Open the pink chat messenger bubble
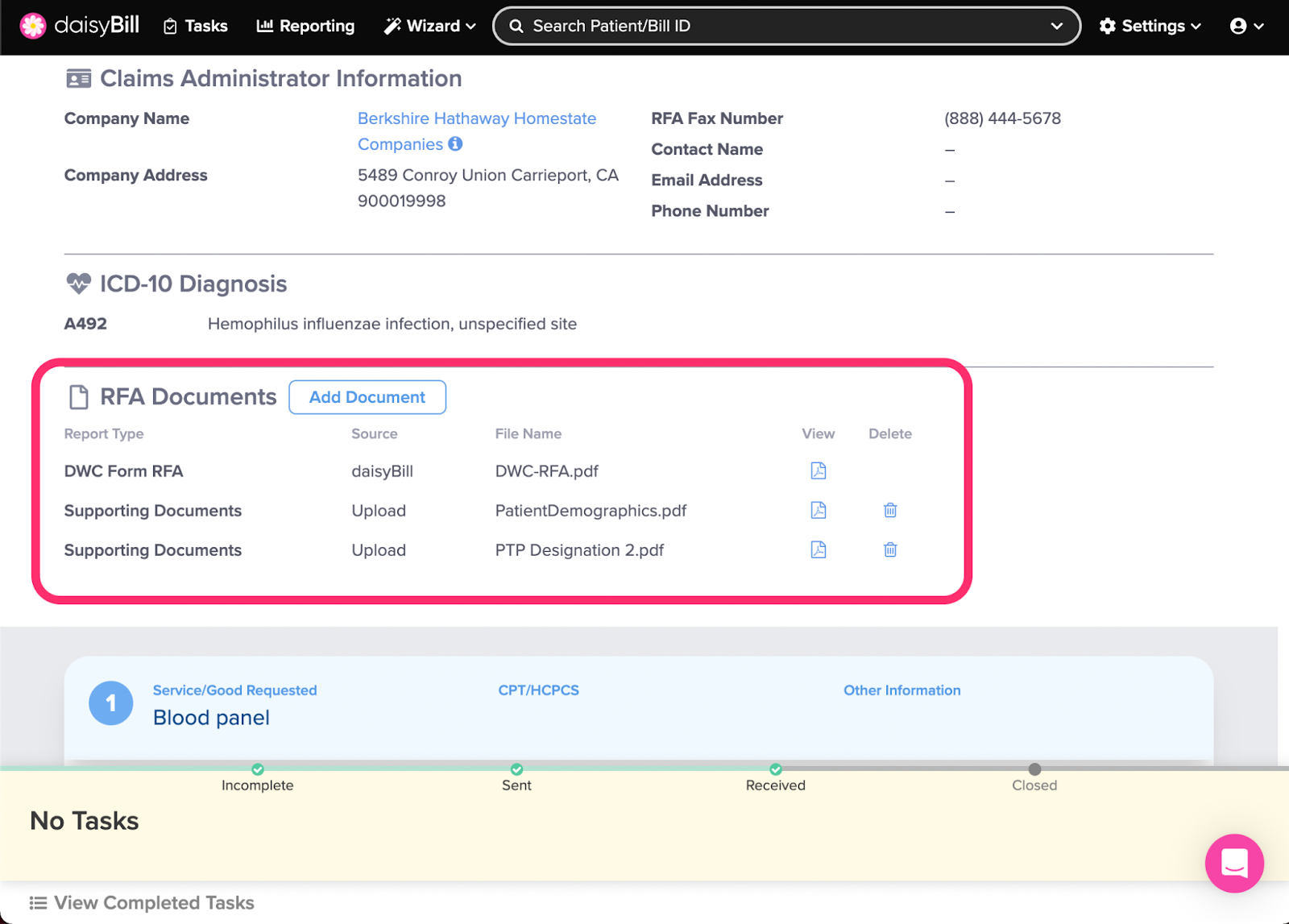 [x=1233, y=864]
